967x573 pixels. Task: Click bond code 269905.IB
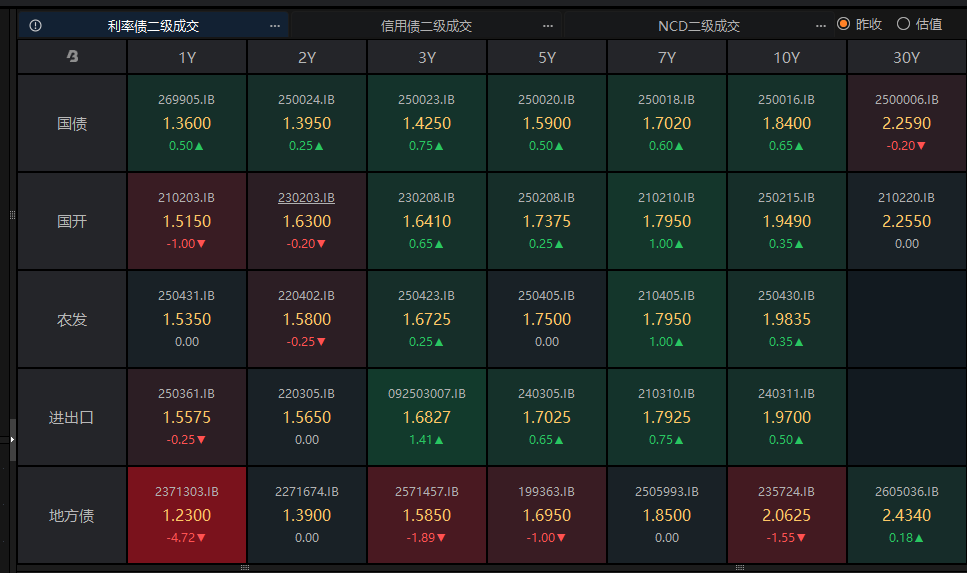[x=186, y=99]
